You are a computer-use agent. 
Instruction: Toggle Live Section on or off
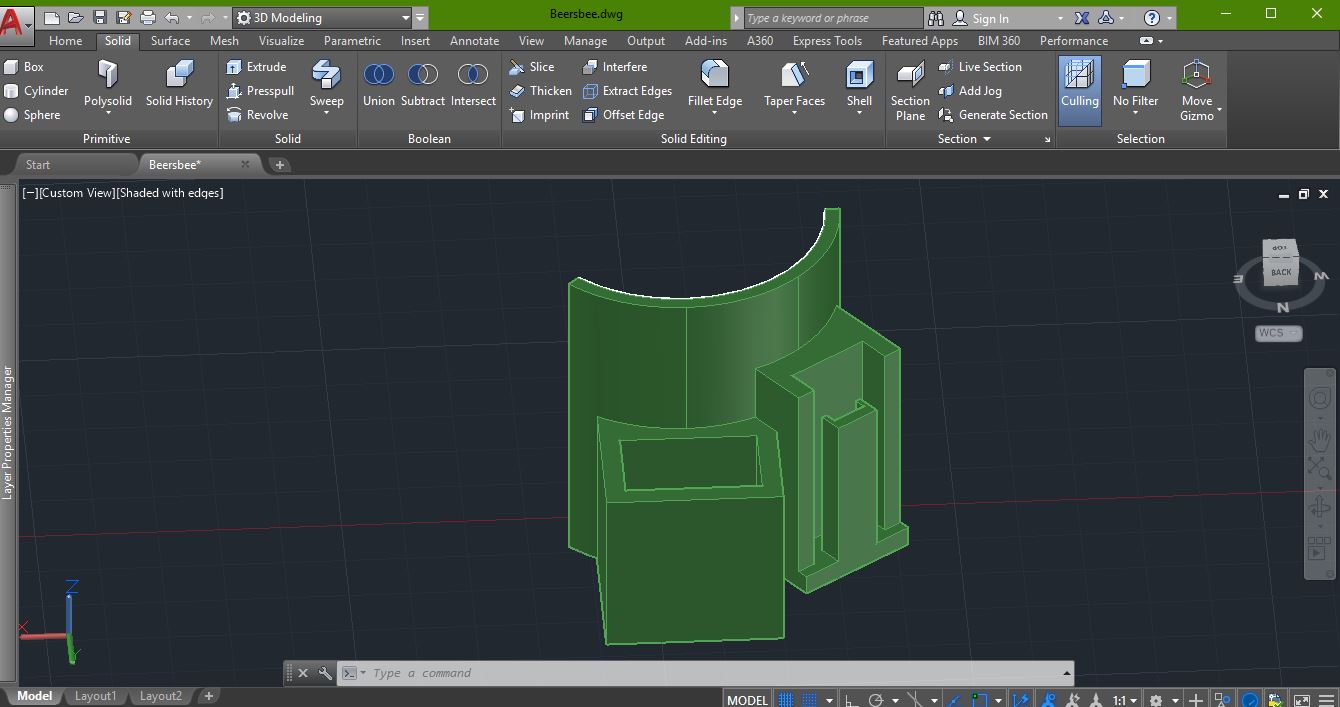pyautogui.click(x=979, y=67)
